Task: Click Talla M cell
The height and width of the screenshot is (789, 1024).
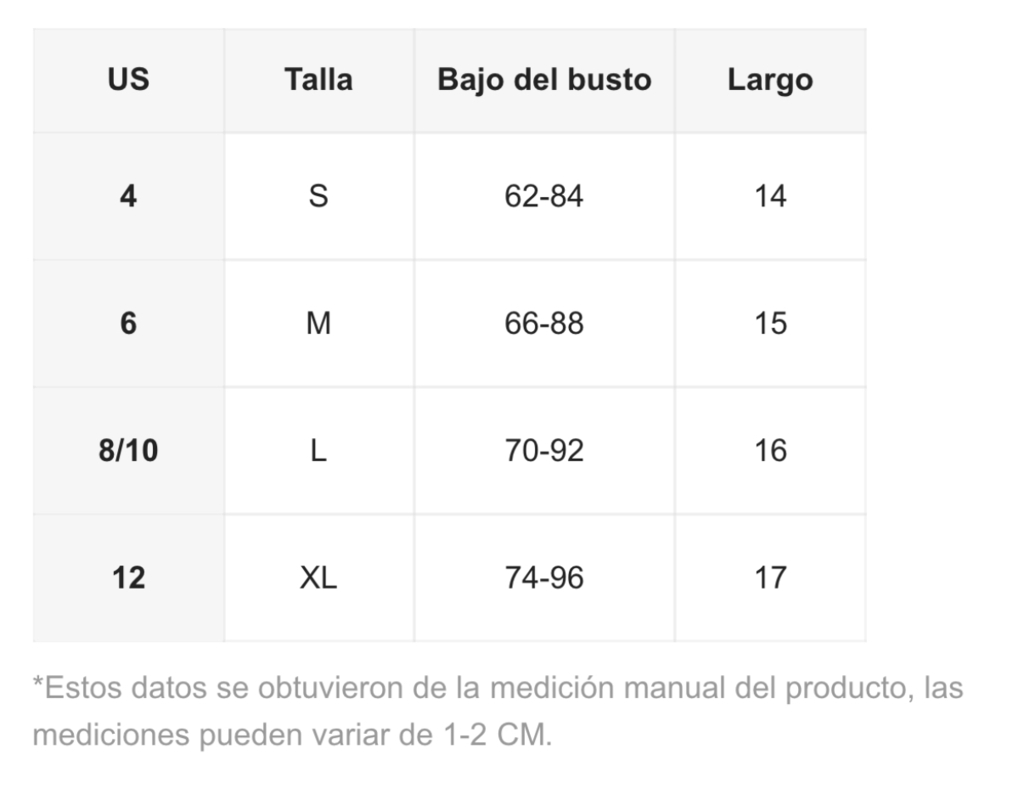Action: click(x=319, y=323)
